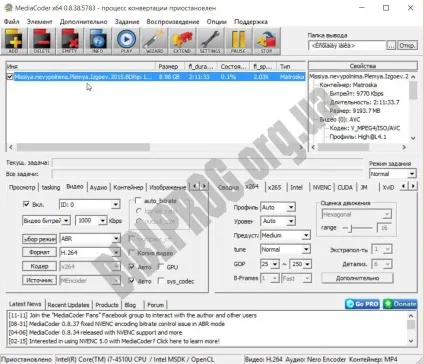Open the Forum tab
Image resolution: width=424 pixels, height=364 pixels.
pos(155,305)
